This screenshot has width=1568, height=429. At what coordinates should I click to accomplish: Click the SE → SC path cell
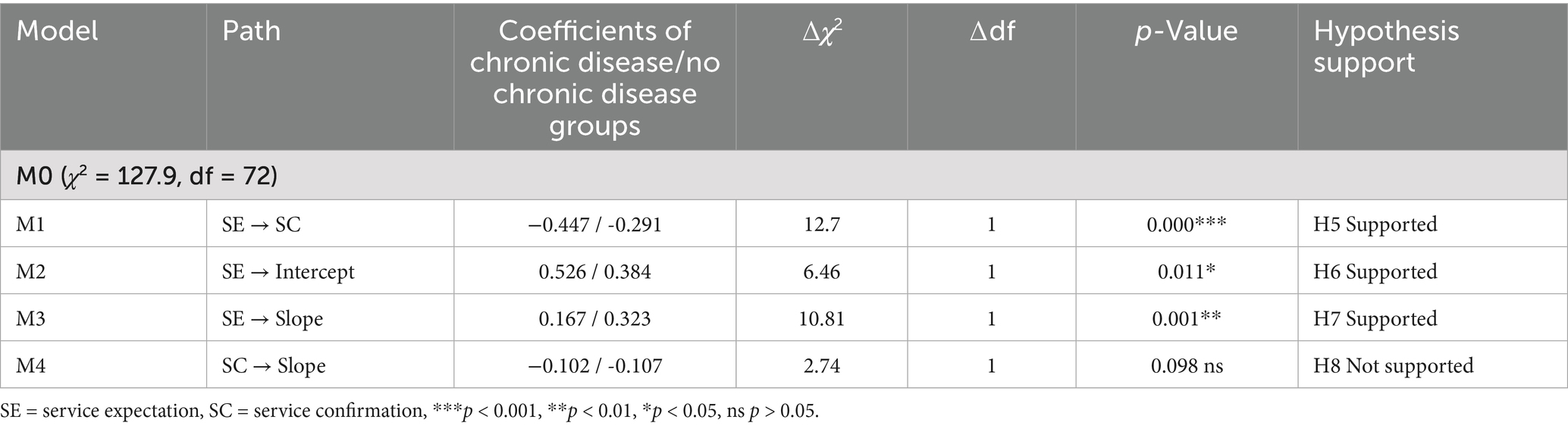coord(261,224)
